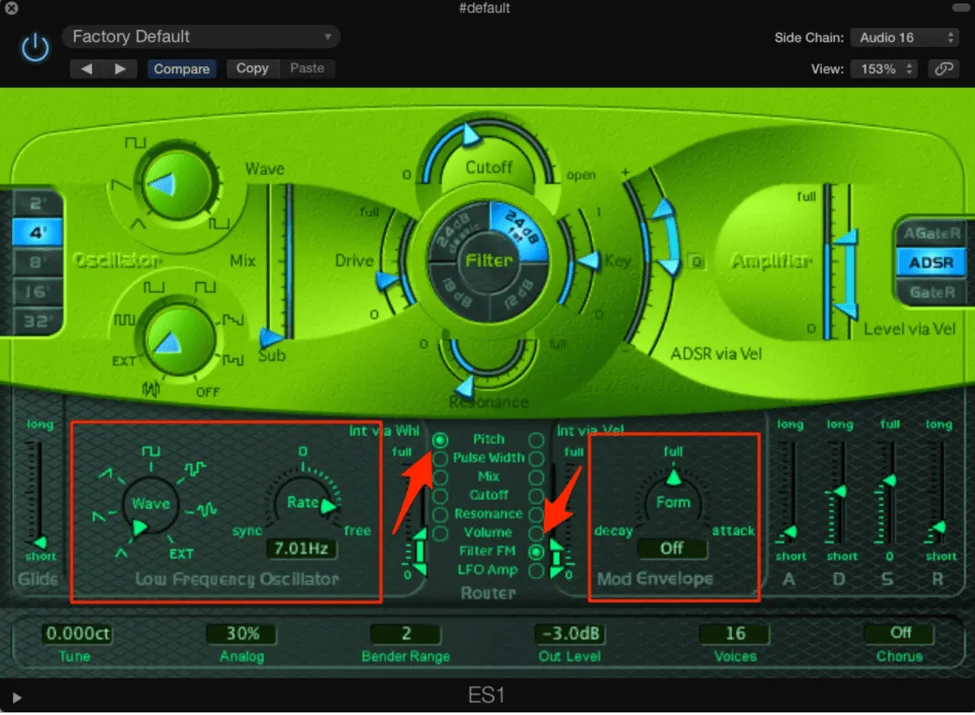Click the Decay (D) envelope slider
Viewport: 975px width, 715px height.
pyautogui.click(x=839, y=492)
